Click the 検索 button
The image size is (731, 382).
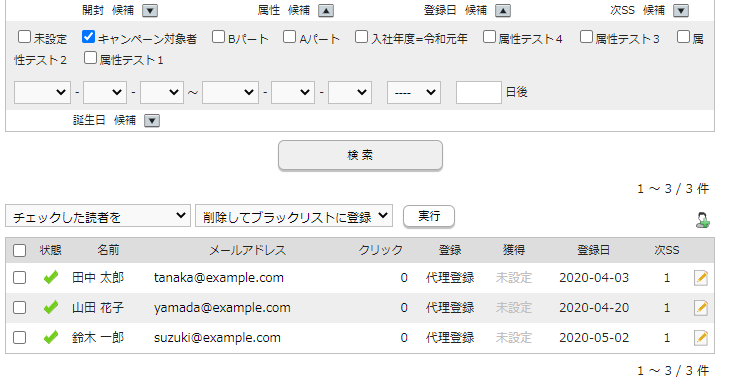click(x=360, y=155)
